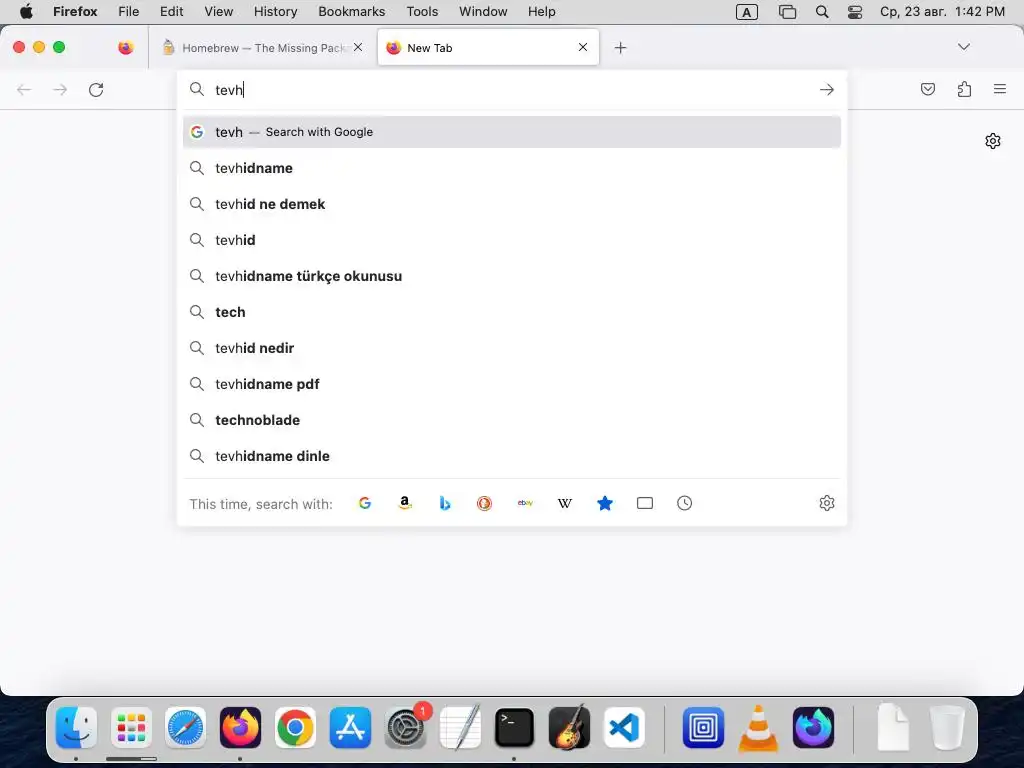Search history using the clock icon
Image resolution: width=1024 pixels, height=768 pixels.
coord(684,503)
